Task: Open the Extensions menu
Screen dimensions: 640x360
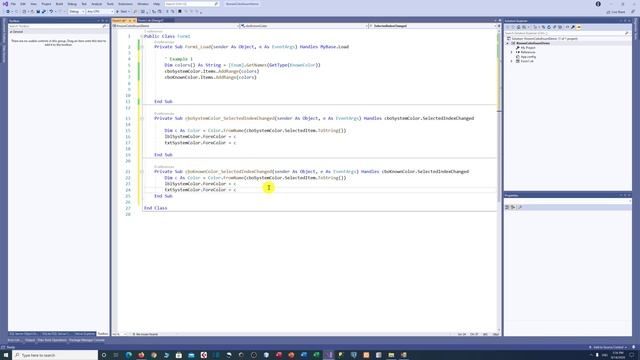Action: (x=125, y=4)
